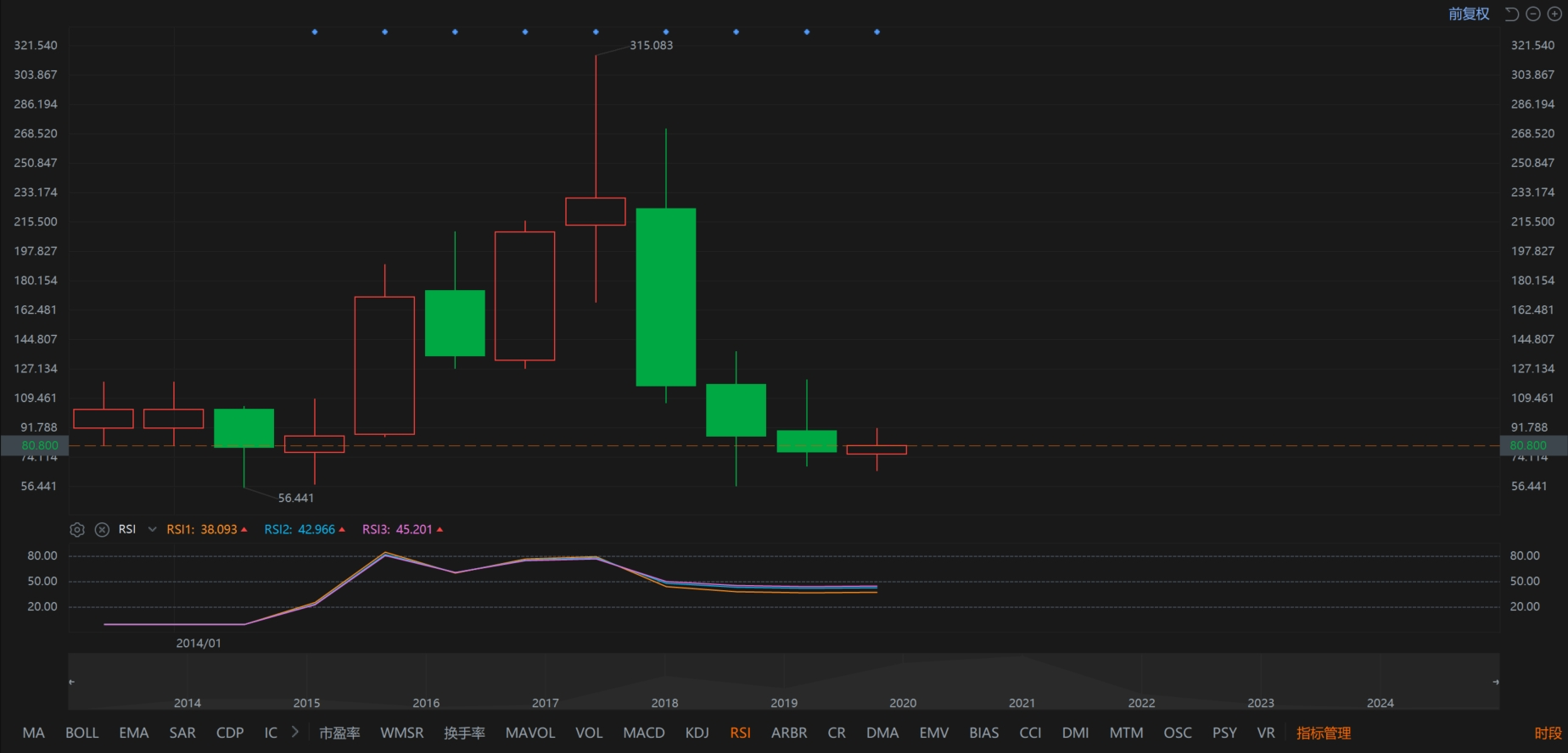The width and height of the screenshot is (1568, 753).
Task: Select the BOLL indicator tab
Action: pyautogui.click(x=82, y=733)
